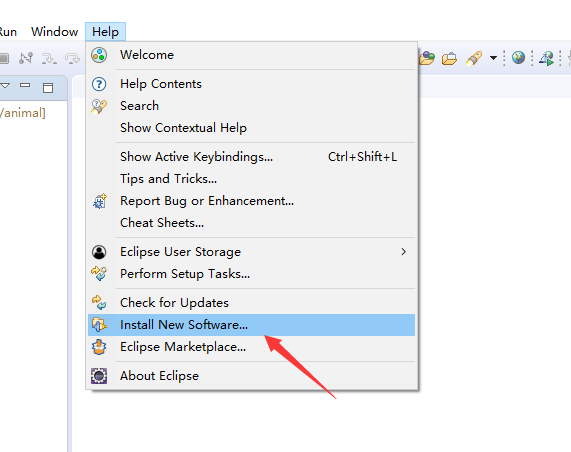Click the Step Into toolbar icon
Screen dimensions: 571x452
pos(49,58)
